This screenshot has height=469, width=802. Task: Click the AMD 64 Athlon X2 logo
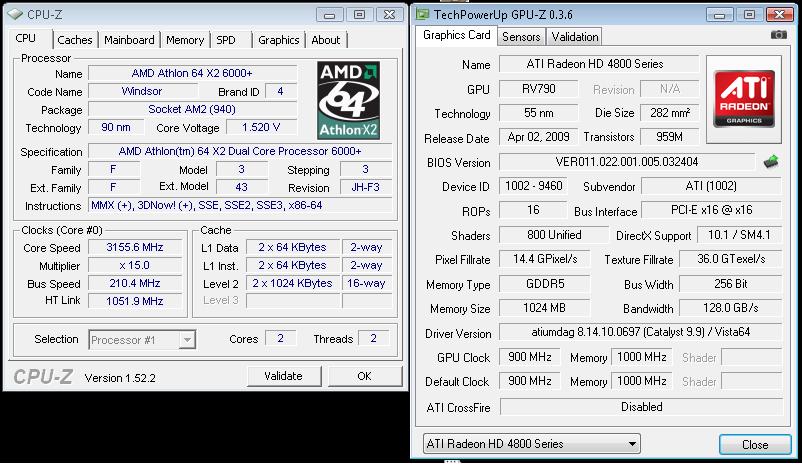(348, 100)
